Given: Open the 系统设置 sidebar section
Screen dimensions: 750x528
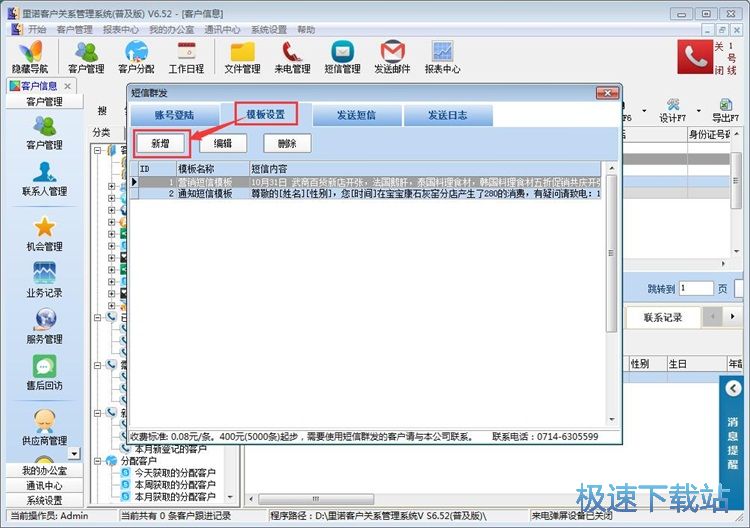Looking at the screenshot, I should (x=44, y=500).
